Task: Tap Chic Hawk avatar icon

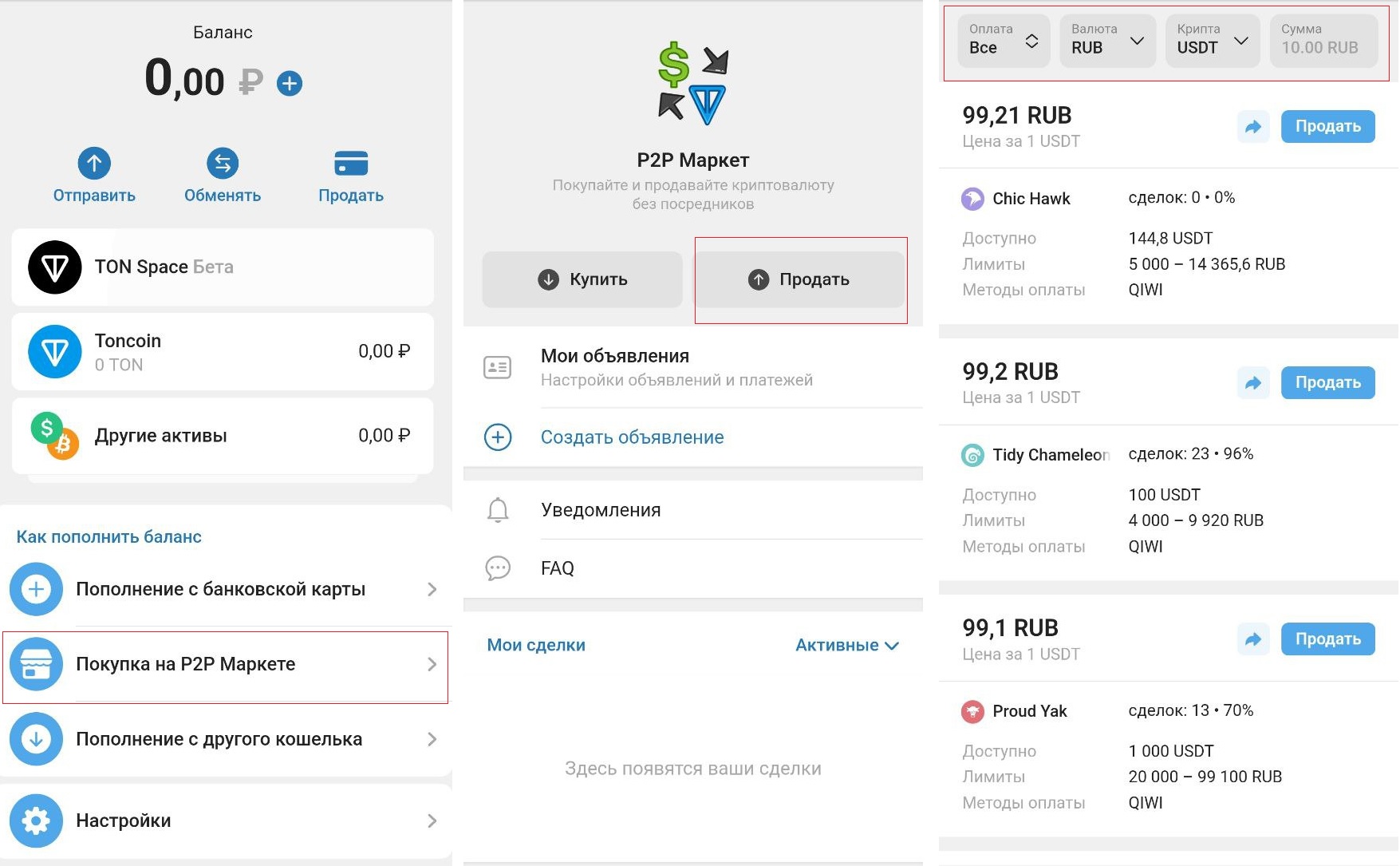Action: point(972,199)
